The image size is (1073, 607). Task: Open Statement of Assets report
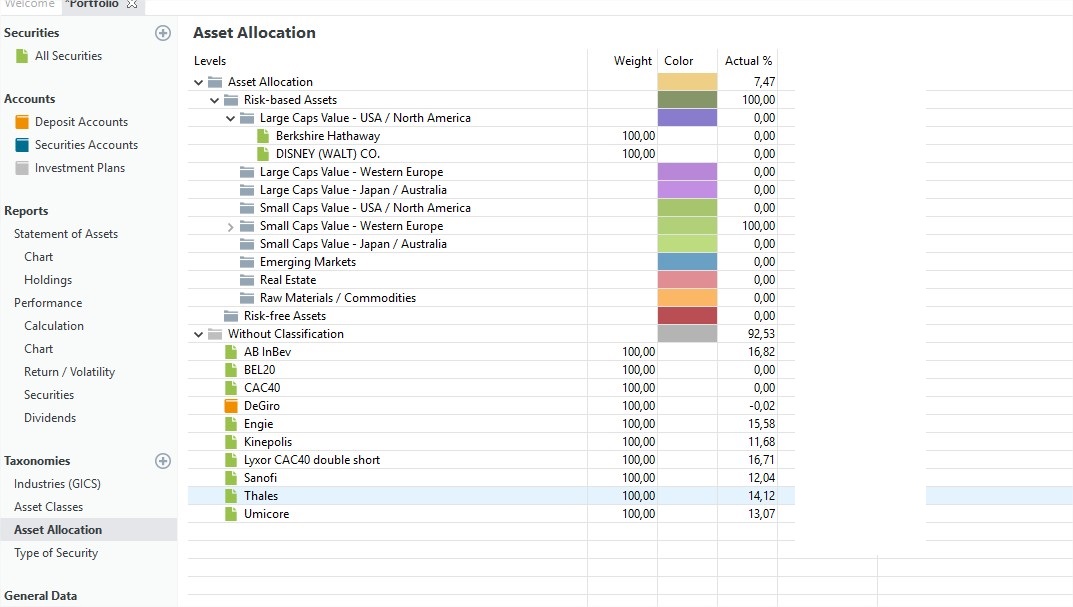[66, 234]
